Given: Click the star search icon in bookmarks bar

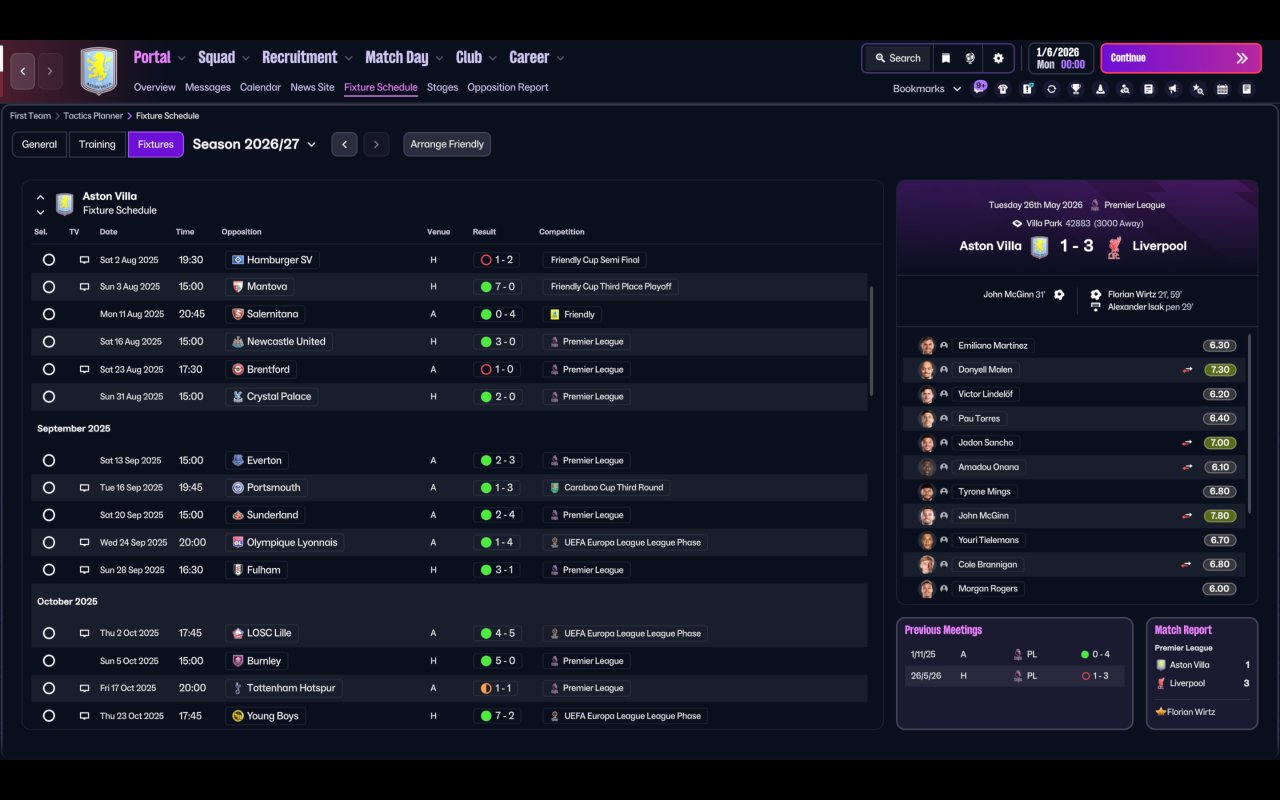Looking at the screenshot, I should click(1198, 89).
